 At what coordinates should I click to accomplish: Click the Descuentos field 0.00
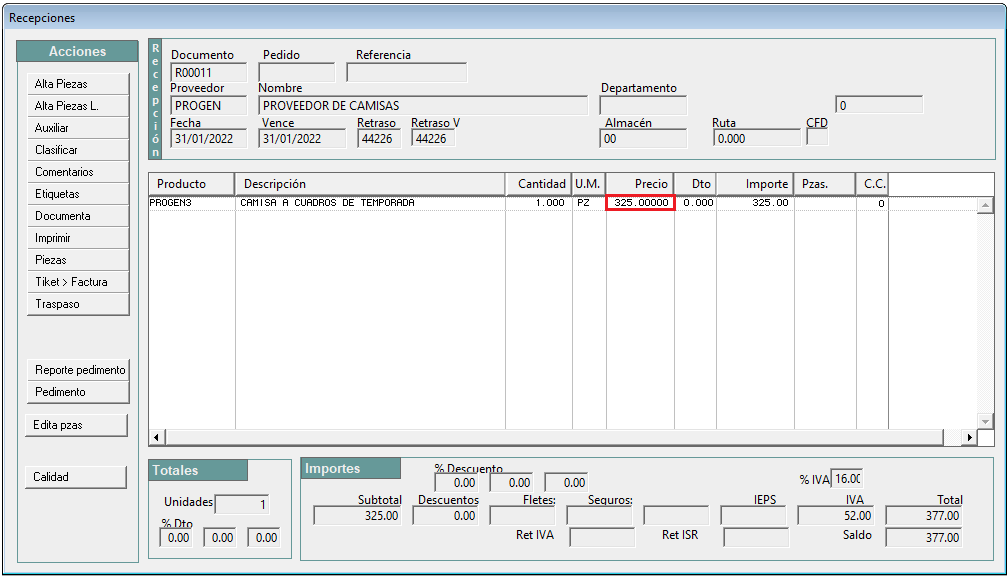446,515
